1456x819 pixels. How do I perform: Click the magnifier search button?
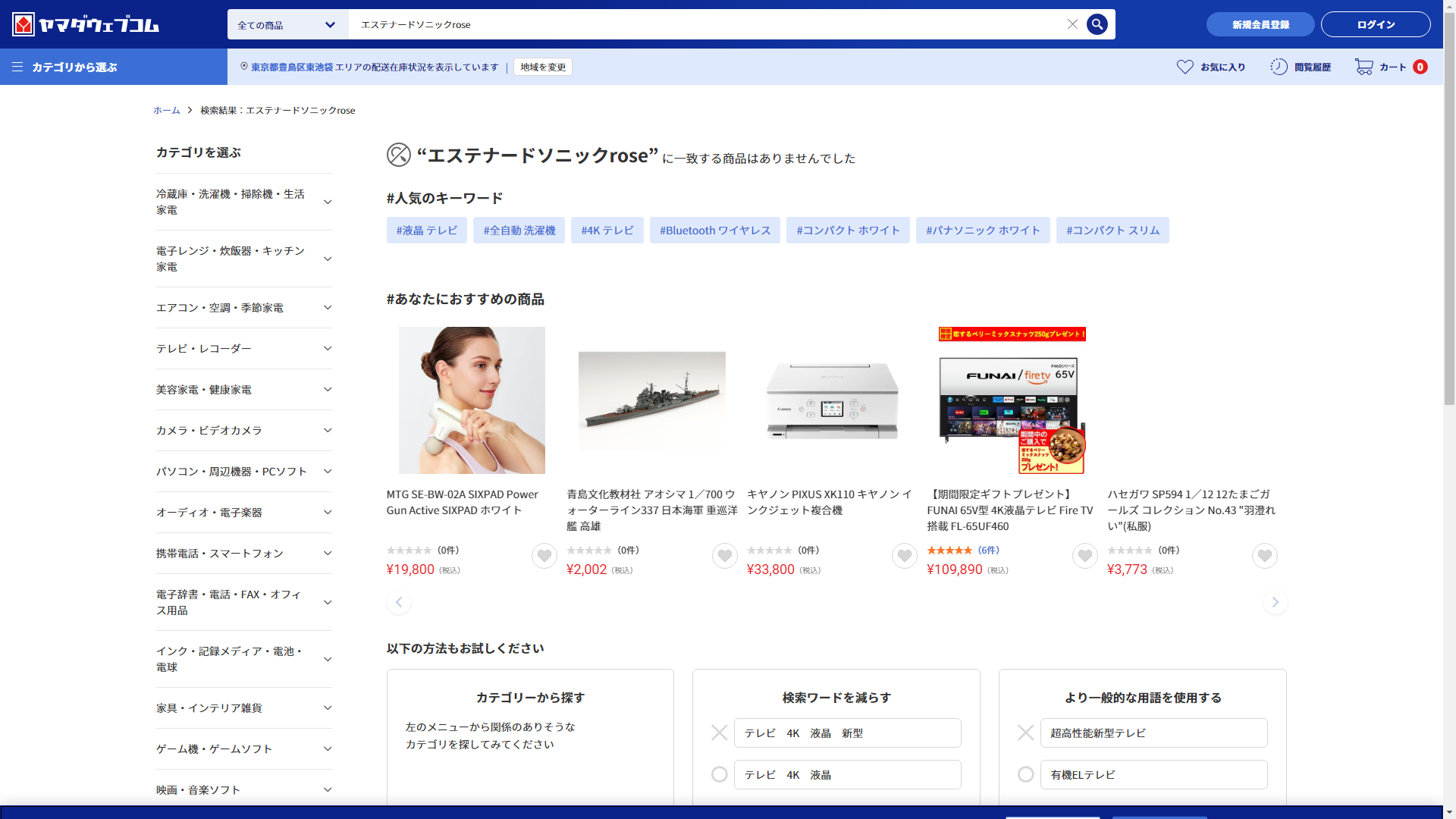point(1097,24)
